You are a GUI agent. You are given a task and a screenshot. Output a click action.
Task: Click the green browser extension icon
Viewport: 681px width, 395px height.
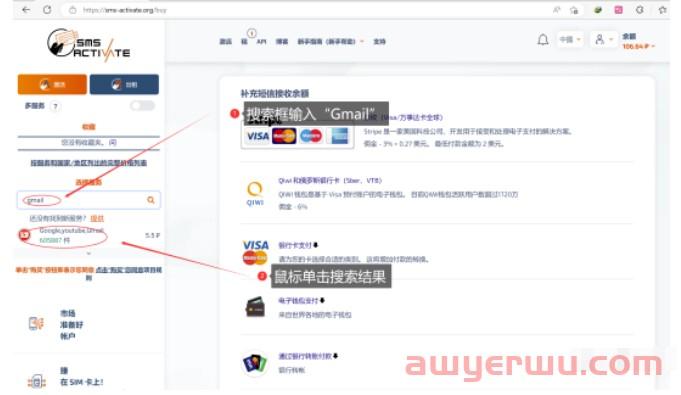[598, 10]
